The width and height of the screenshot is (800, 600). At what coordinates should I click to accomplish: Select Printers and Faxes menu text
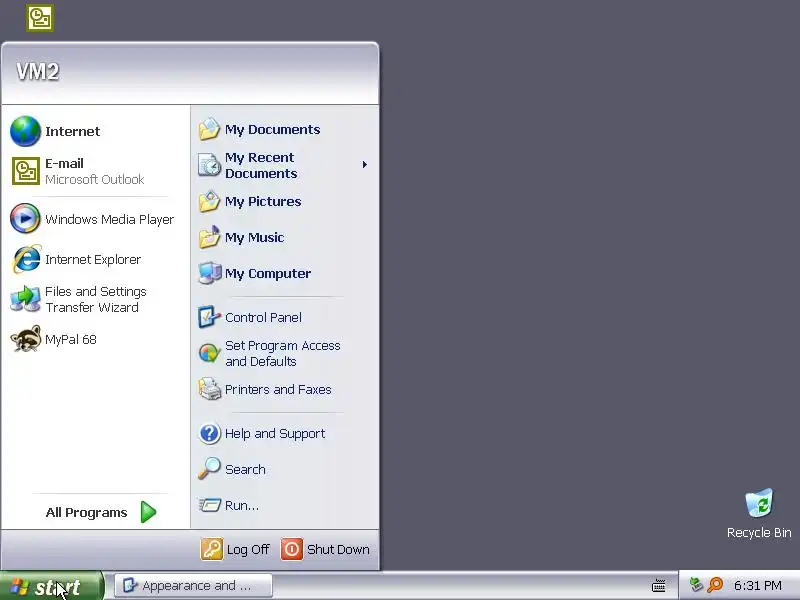click(x=278, y=390)
